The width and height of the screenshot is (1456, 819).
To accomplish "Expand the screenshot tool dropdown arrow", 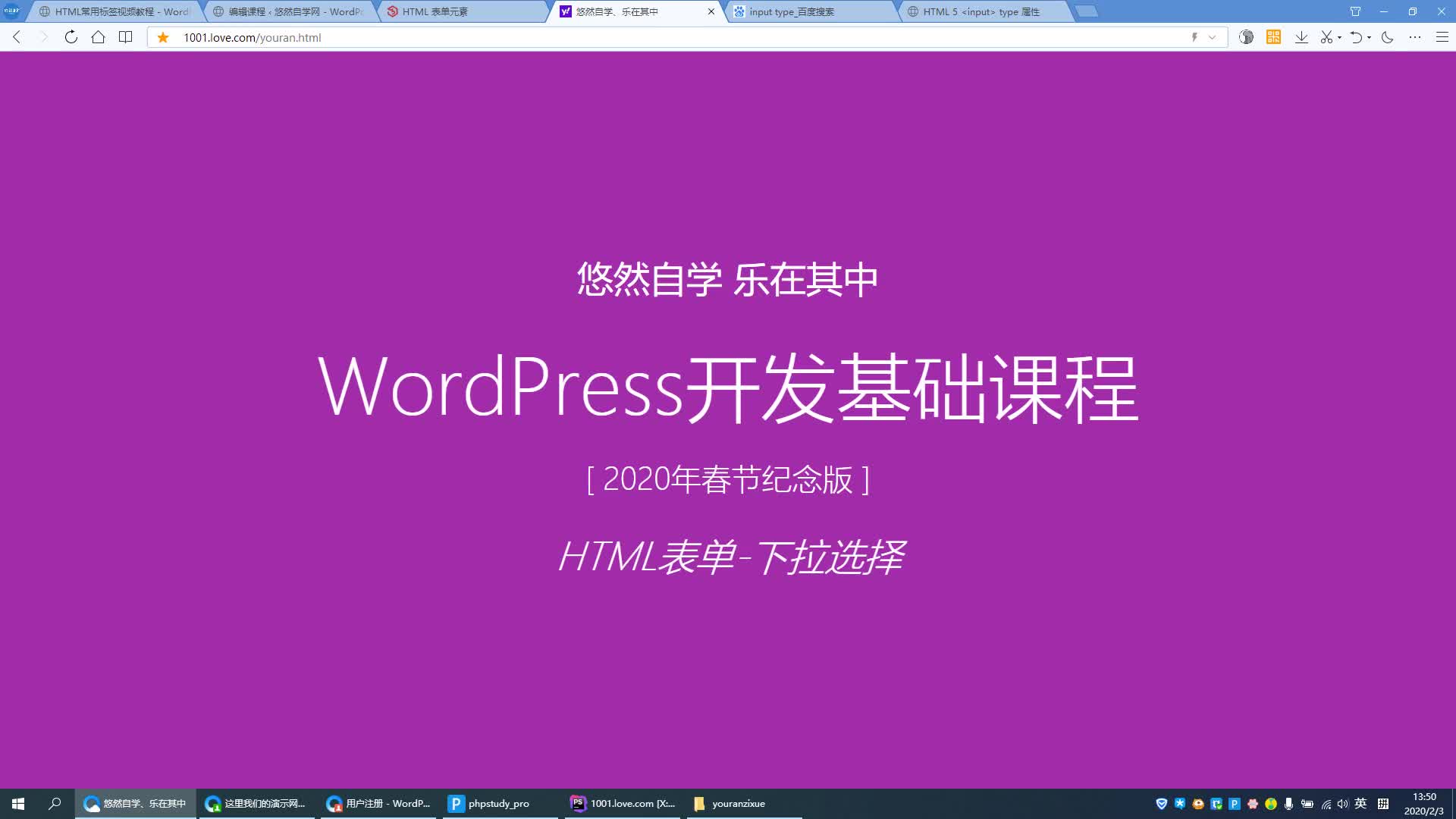I will click(x=1339, y=38).
